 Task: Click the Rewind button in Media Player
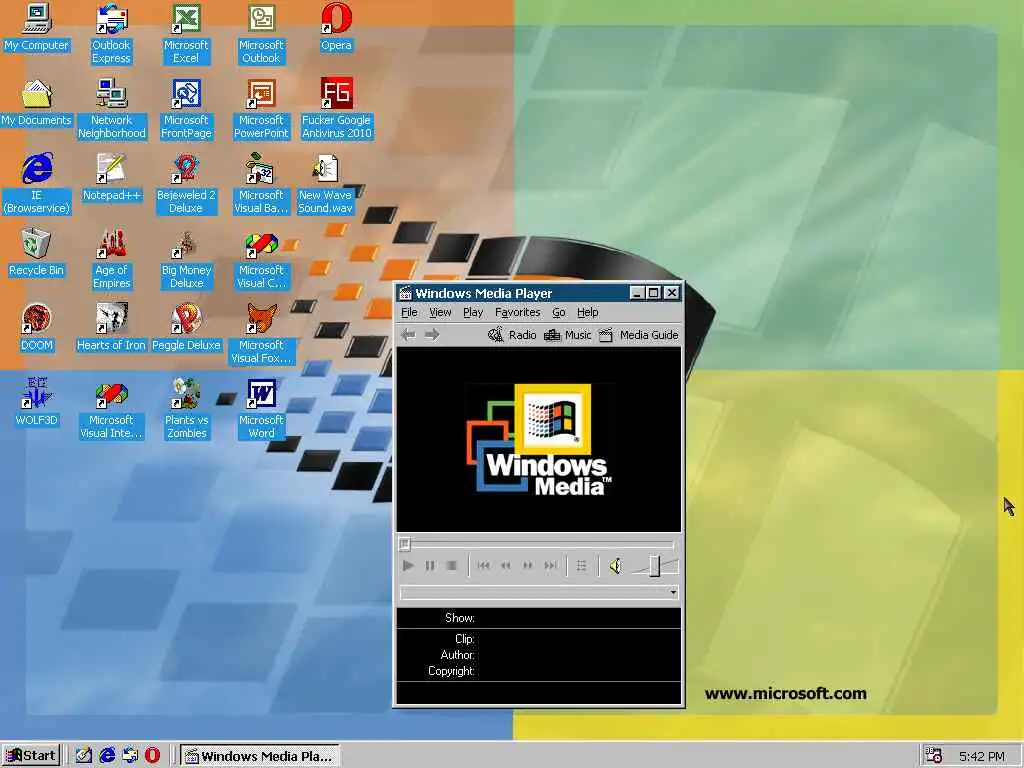[505, 566]
